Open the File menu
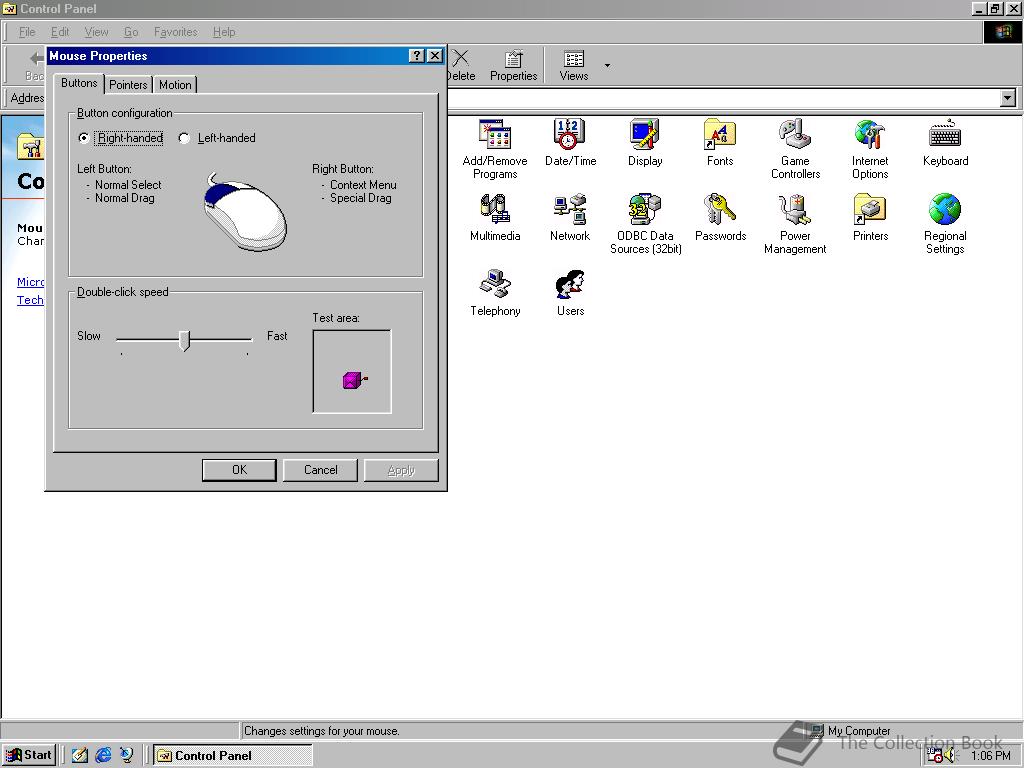Screen dimensions: 1024x768 point(27,31)
